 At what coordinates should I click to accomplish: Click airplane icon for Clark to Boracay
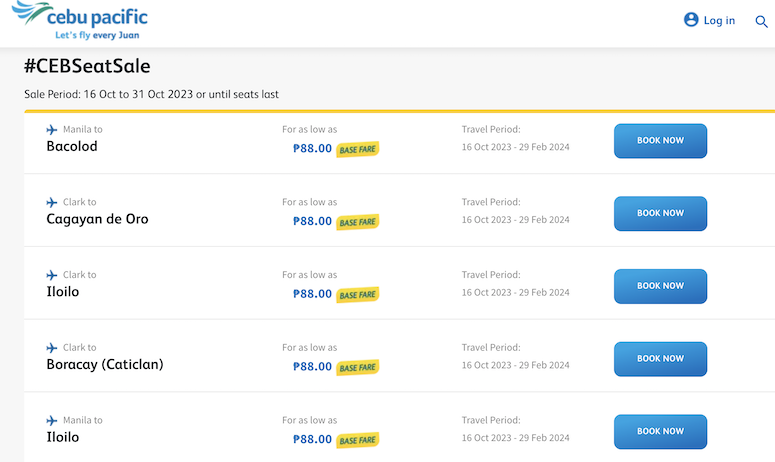pyautogui.click(x=52, y=347)
